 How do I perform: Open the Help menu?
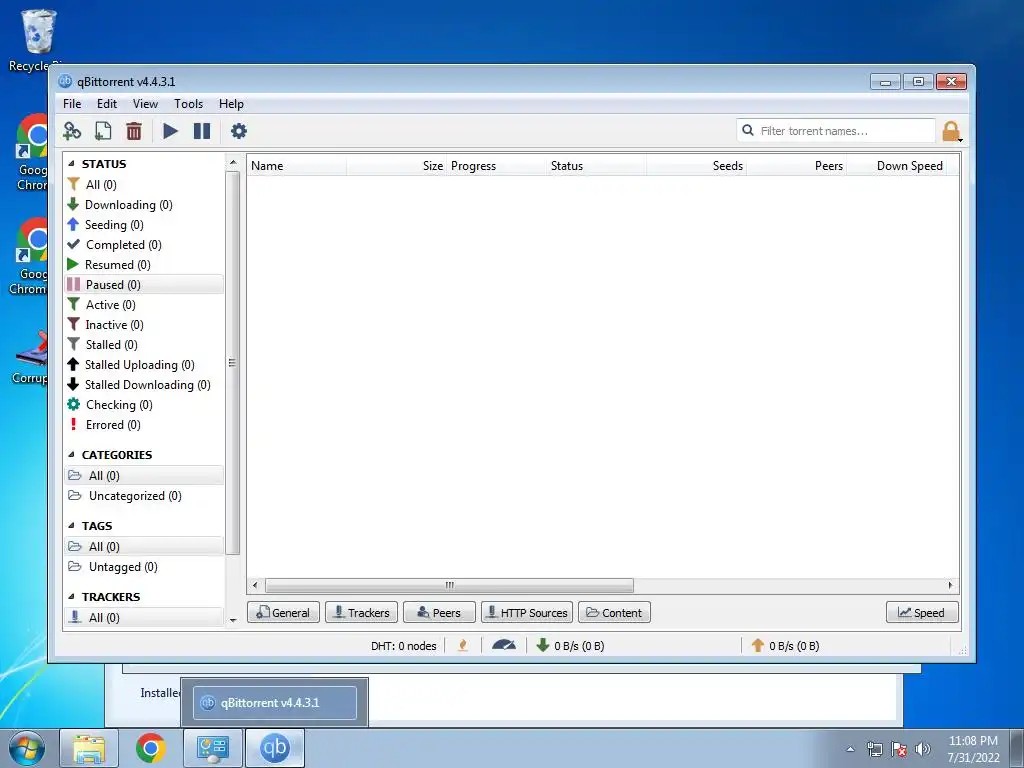(x=231, y=104)
